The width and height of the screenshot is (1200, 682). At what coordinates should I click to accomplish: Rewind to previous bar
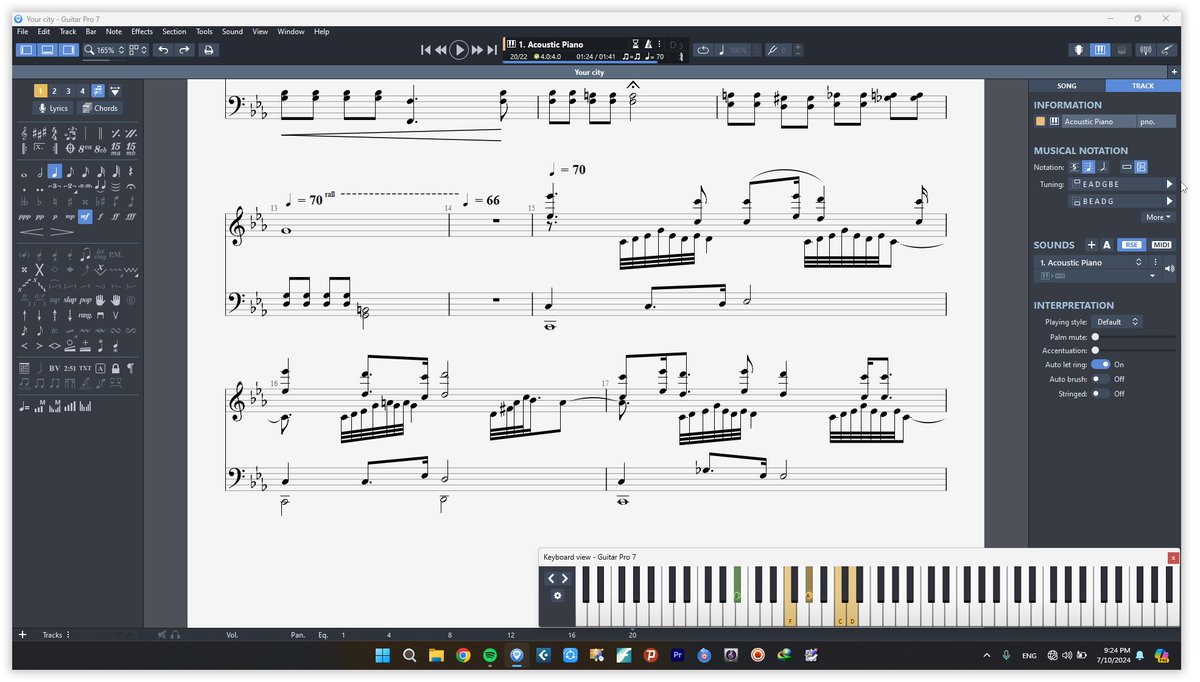pos(440,50)
